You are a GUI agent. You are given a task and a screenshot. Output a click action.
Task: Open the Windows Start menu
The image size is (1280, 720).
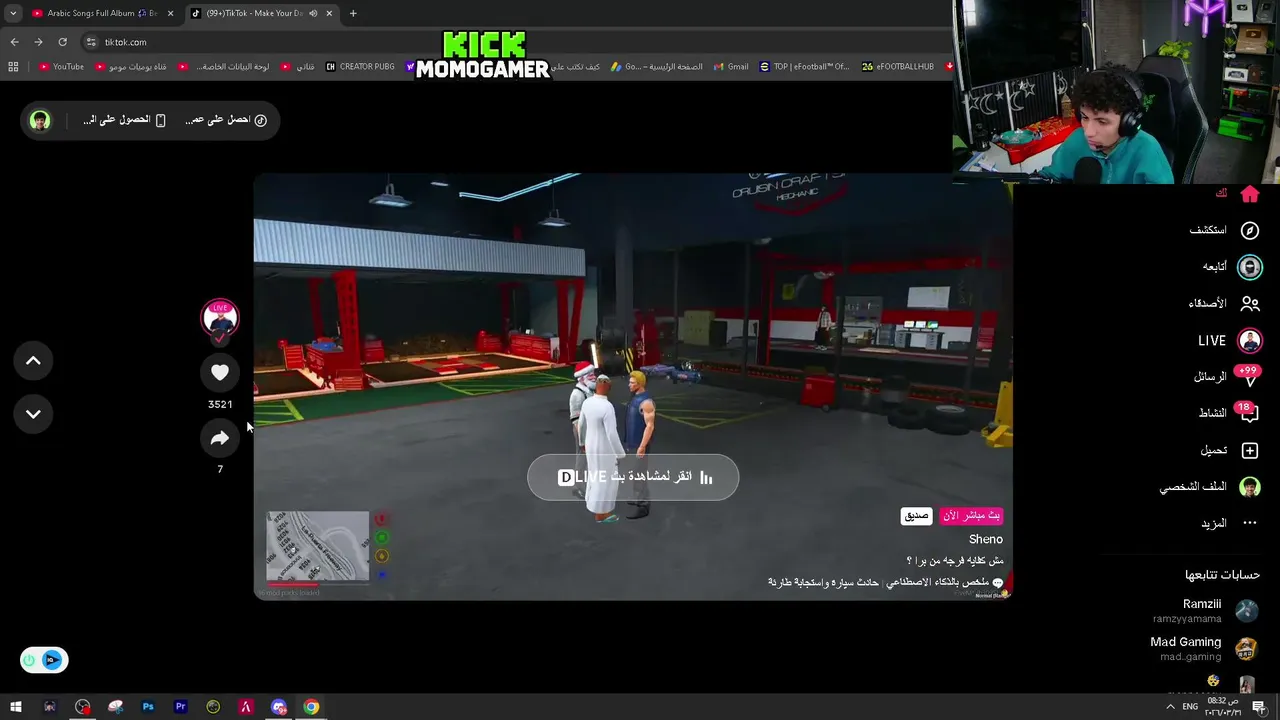pyautogui.click(x=16, y=707)
